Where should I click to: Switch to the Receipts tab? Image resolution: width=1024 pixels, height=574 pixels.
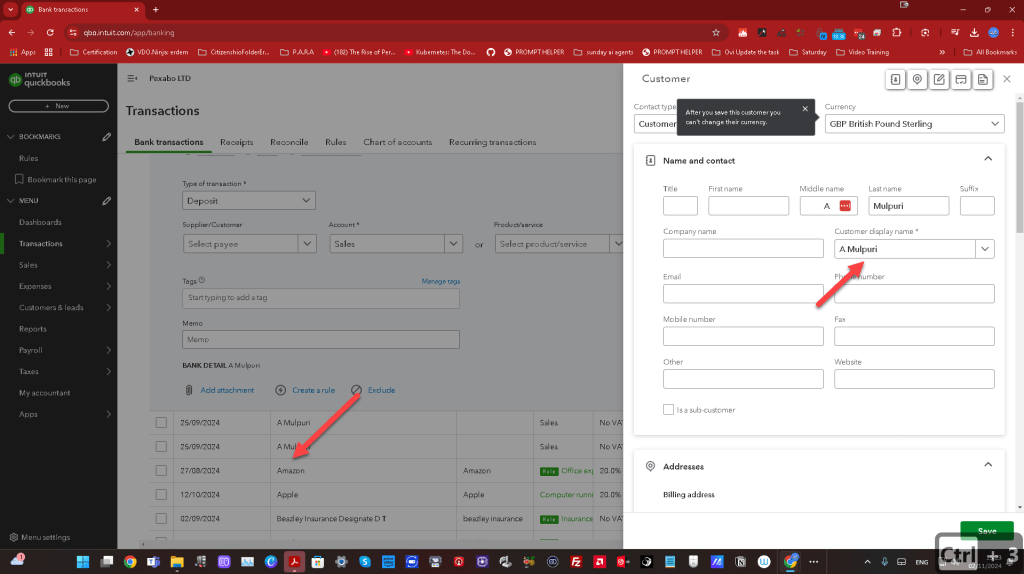click(236, 142)
